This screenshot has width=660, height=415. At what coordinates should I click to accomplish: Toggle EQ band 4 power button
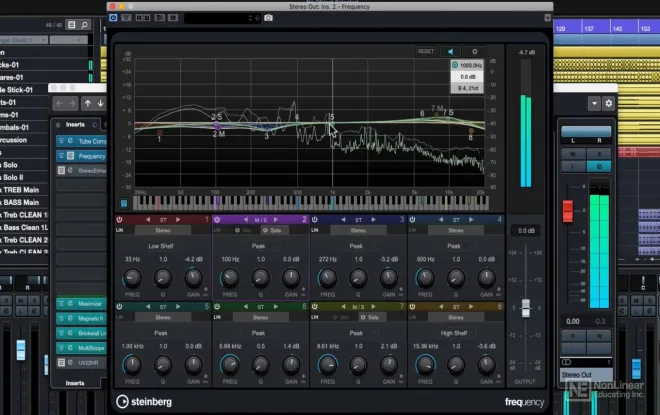tap(412, 220)
